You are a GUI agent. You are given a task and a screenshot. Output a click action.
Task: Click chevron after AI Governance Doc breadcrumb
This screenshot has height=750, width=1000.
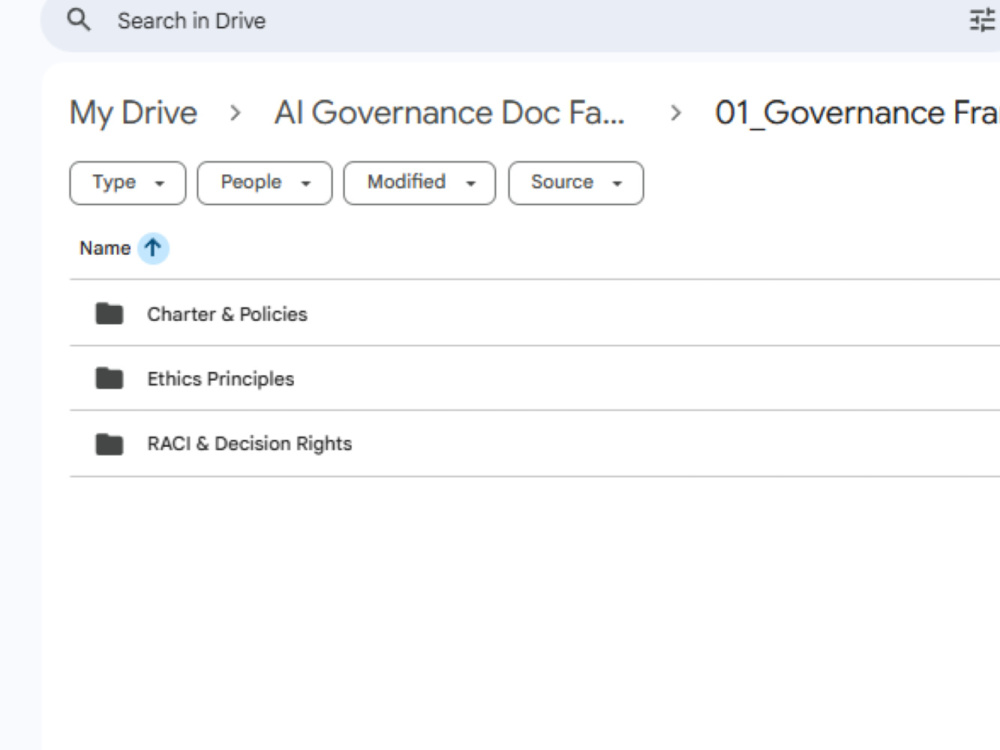pyautogui.click(x=675, y=114)
